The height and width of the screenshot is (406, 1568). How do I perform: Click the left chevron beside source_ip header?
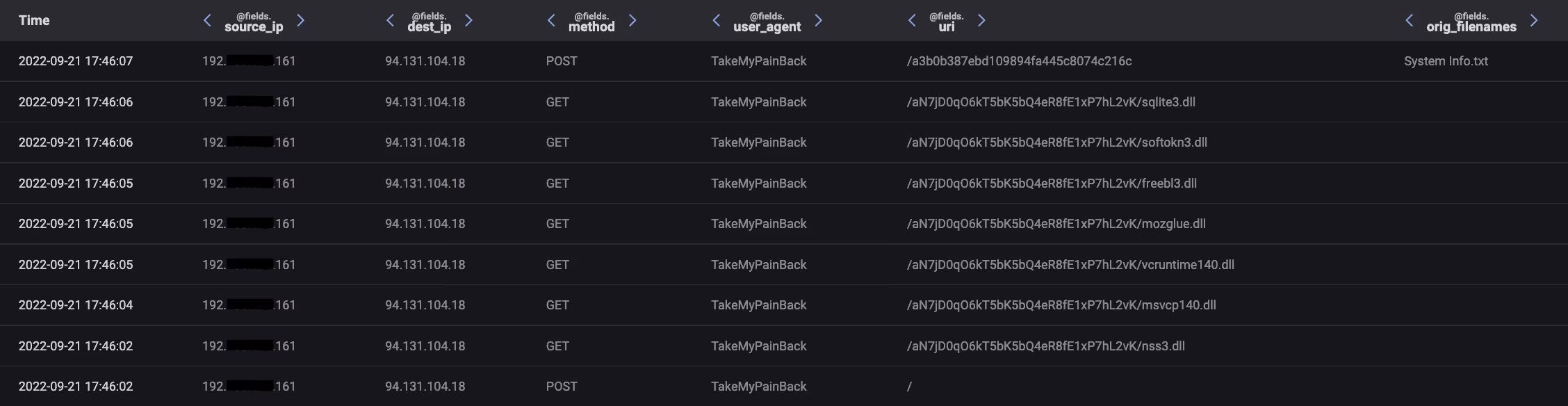click(206, 21)
